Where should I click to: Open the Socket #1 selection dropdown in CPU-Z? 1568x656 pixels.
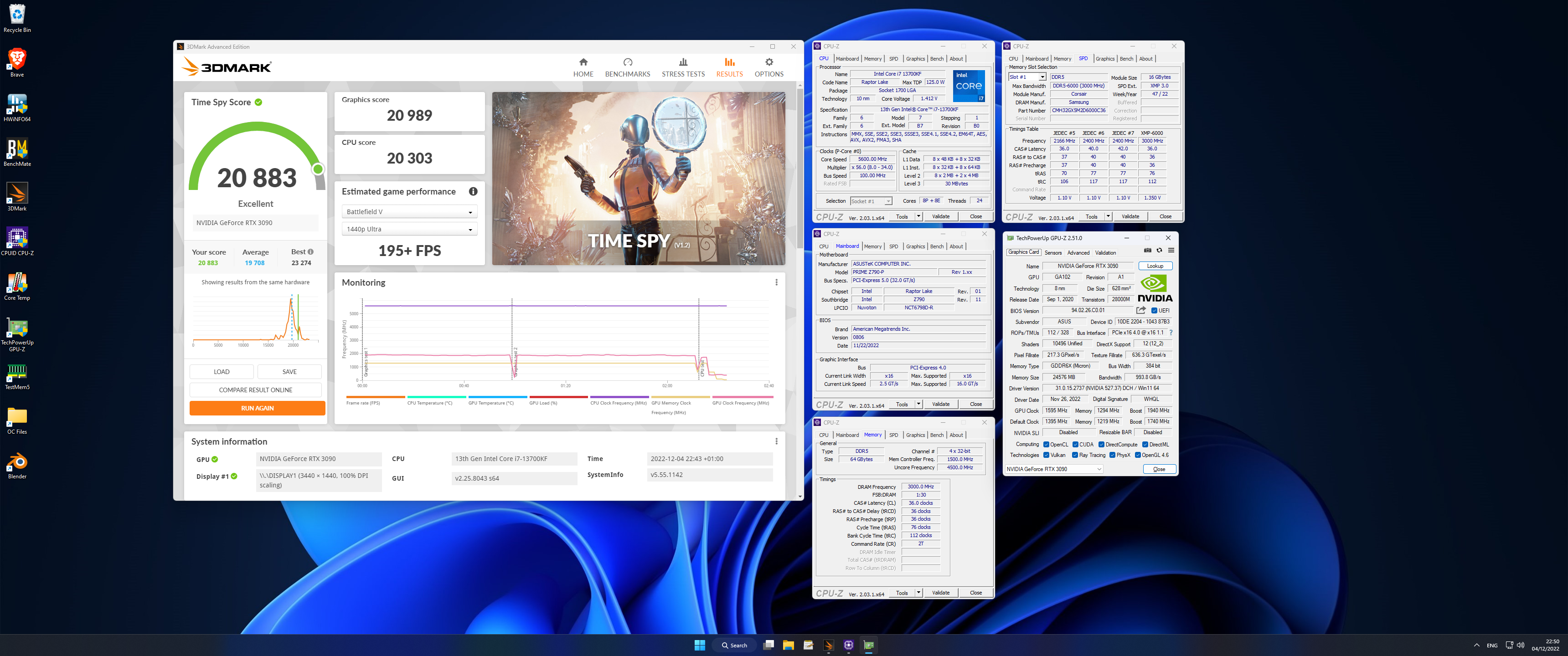point(871,201)
